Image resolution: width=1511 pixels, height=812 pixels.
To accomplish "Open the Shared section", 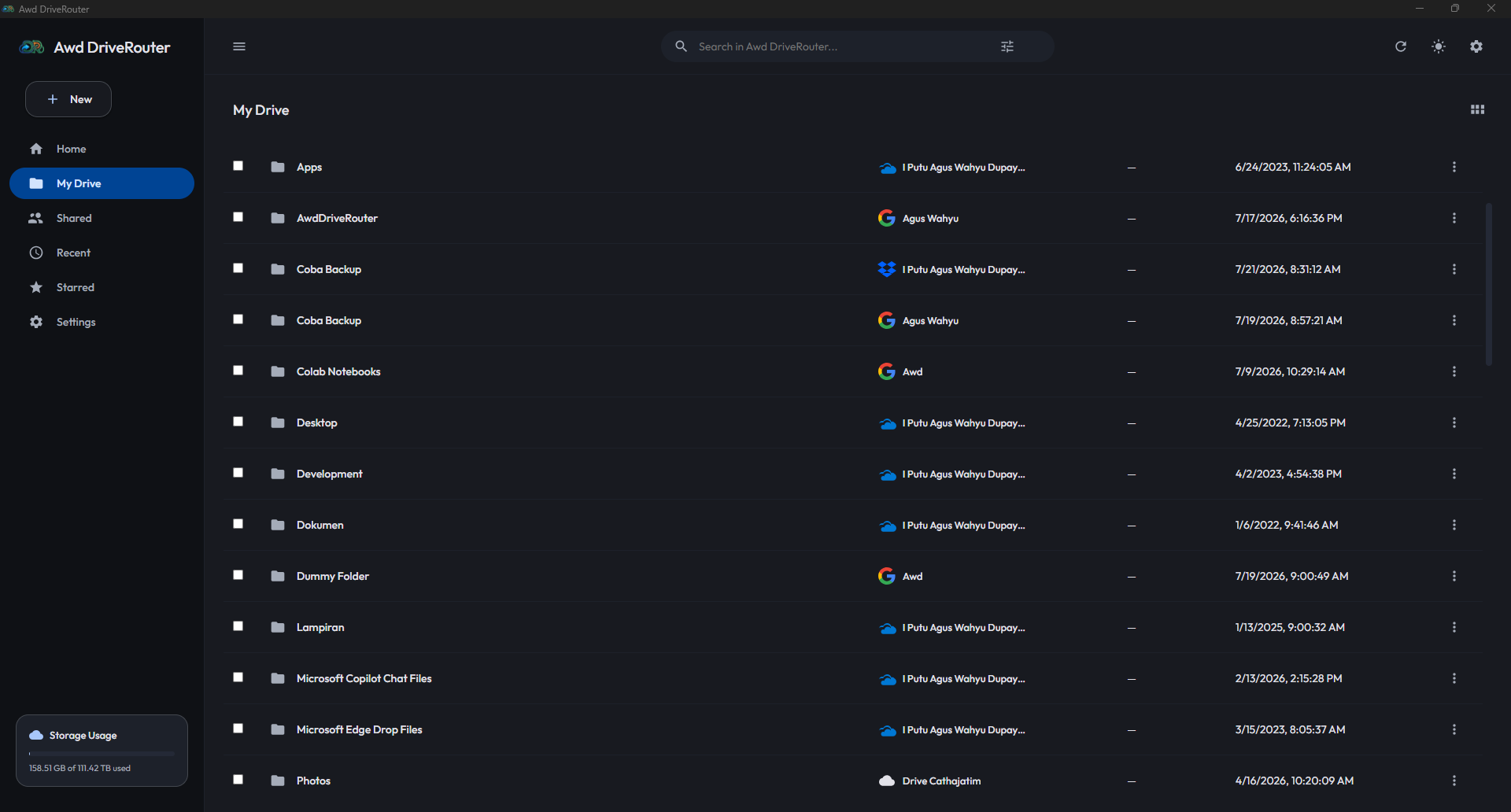I will click(x=102, y=218).
